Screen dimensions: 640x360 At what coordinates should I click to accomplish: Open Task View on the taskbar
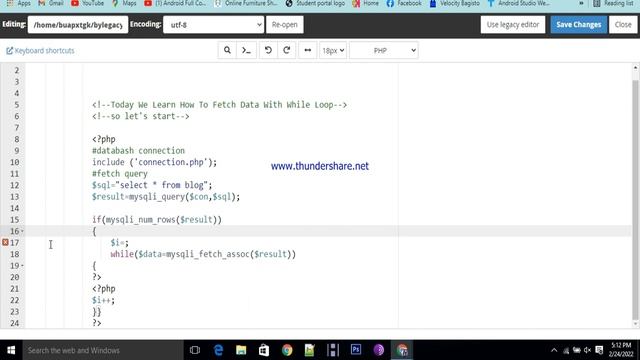click(x=195, y=350)
